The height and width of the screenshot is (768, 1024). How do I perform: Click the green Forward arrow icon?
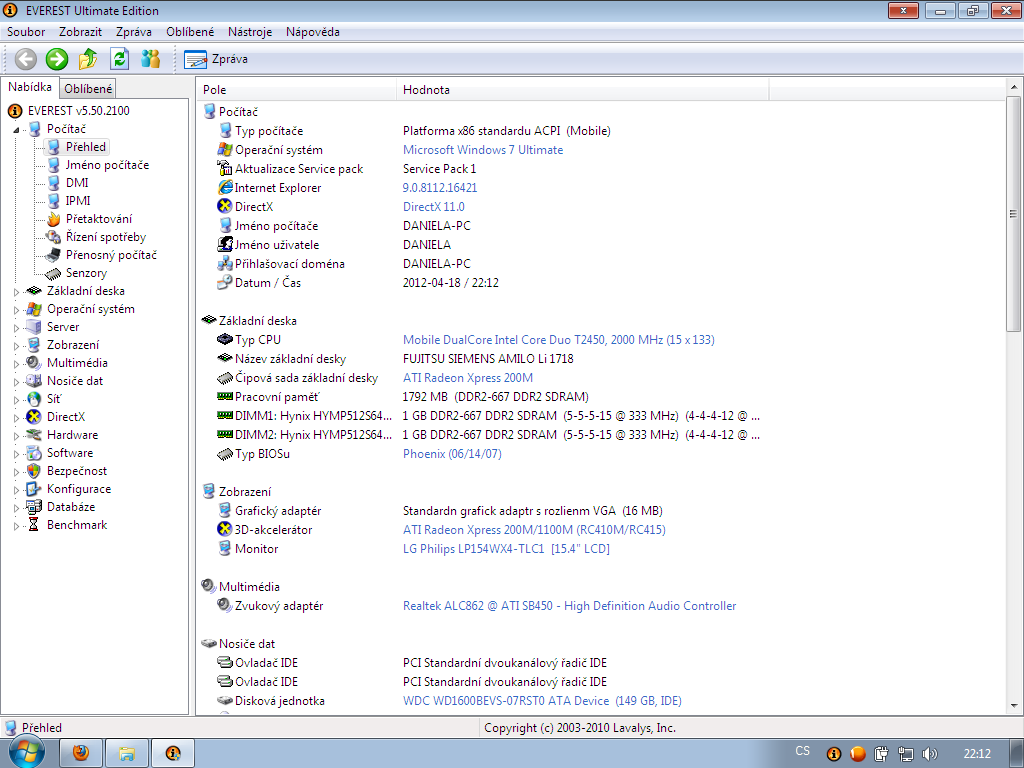pyautogui.click(x=57, y=59)
